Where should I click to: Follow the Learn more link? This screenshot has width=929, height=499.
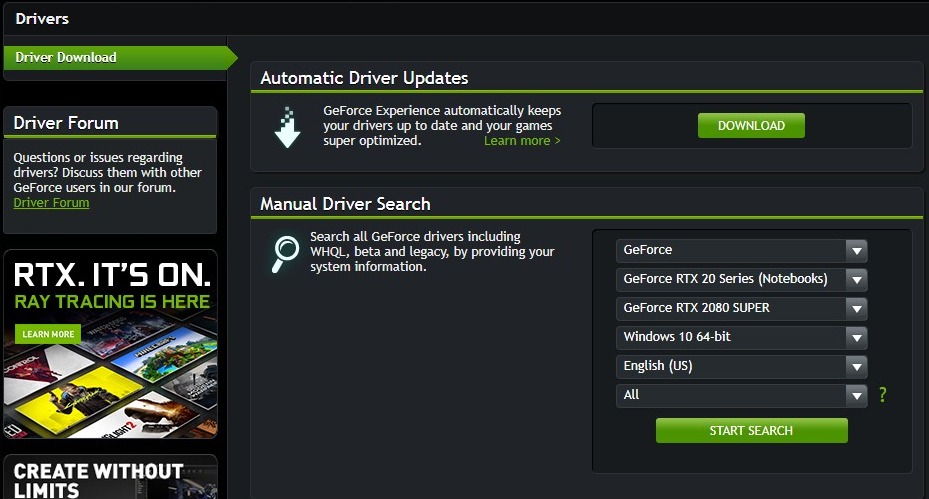522,141
